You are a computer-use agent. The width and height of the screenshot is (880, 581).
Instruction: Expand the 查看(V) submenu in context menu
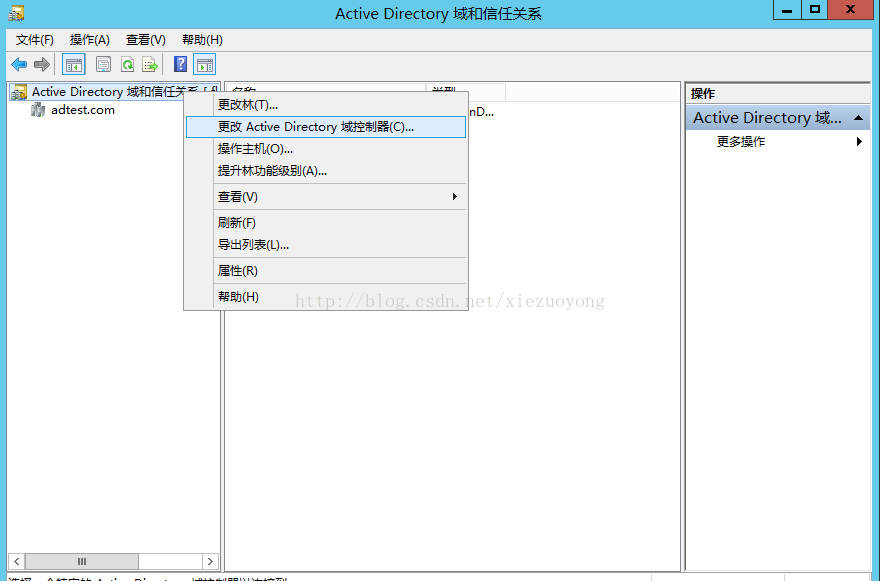[x=326, y=196]
